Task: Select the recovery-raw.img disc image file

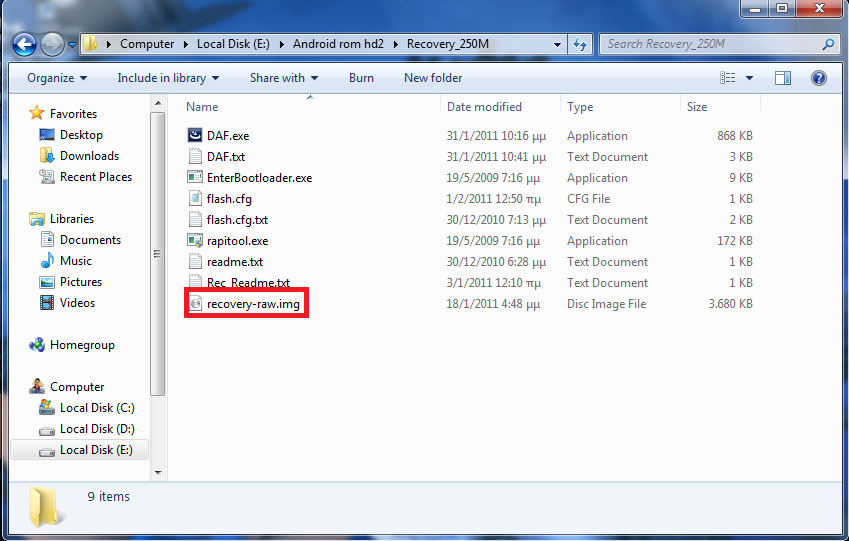Action: click(252, 304)
